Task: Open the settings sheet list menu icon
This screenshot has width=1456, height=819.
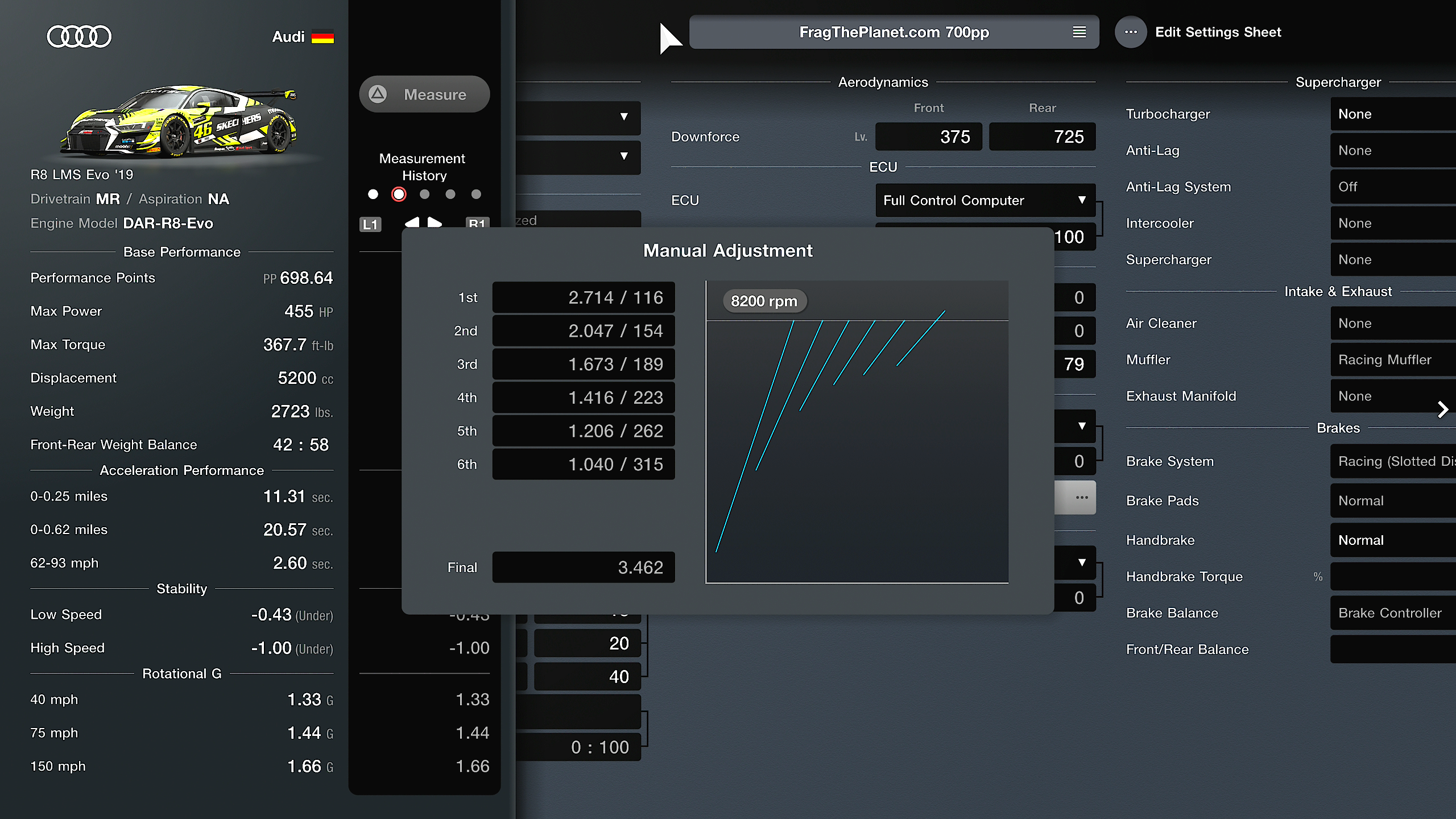Action: click(x=1079, y=32)
